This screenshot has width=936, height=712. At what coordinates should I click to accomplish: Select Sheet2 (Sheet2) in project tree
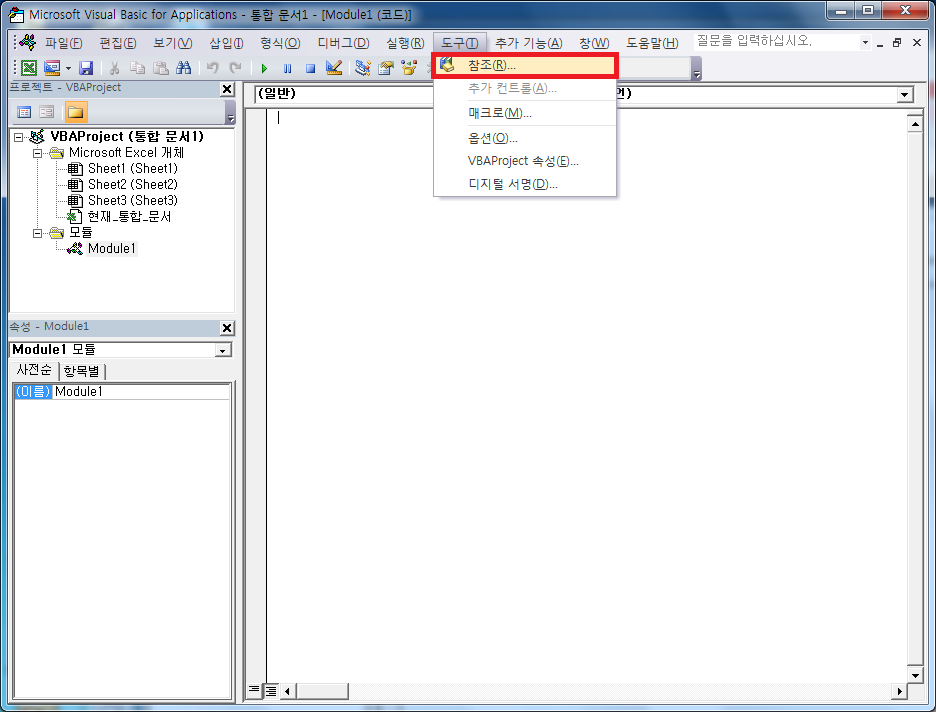[x=132, y=185]
